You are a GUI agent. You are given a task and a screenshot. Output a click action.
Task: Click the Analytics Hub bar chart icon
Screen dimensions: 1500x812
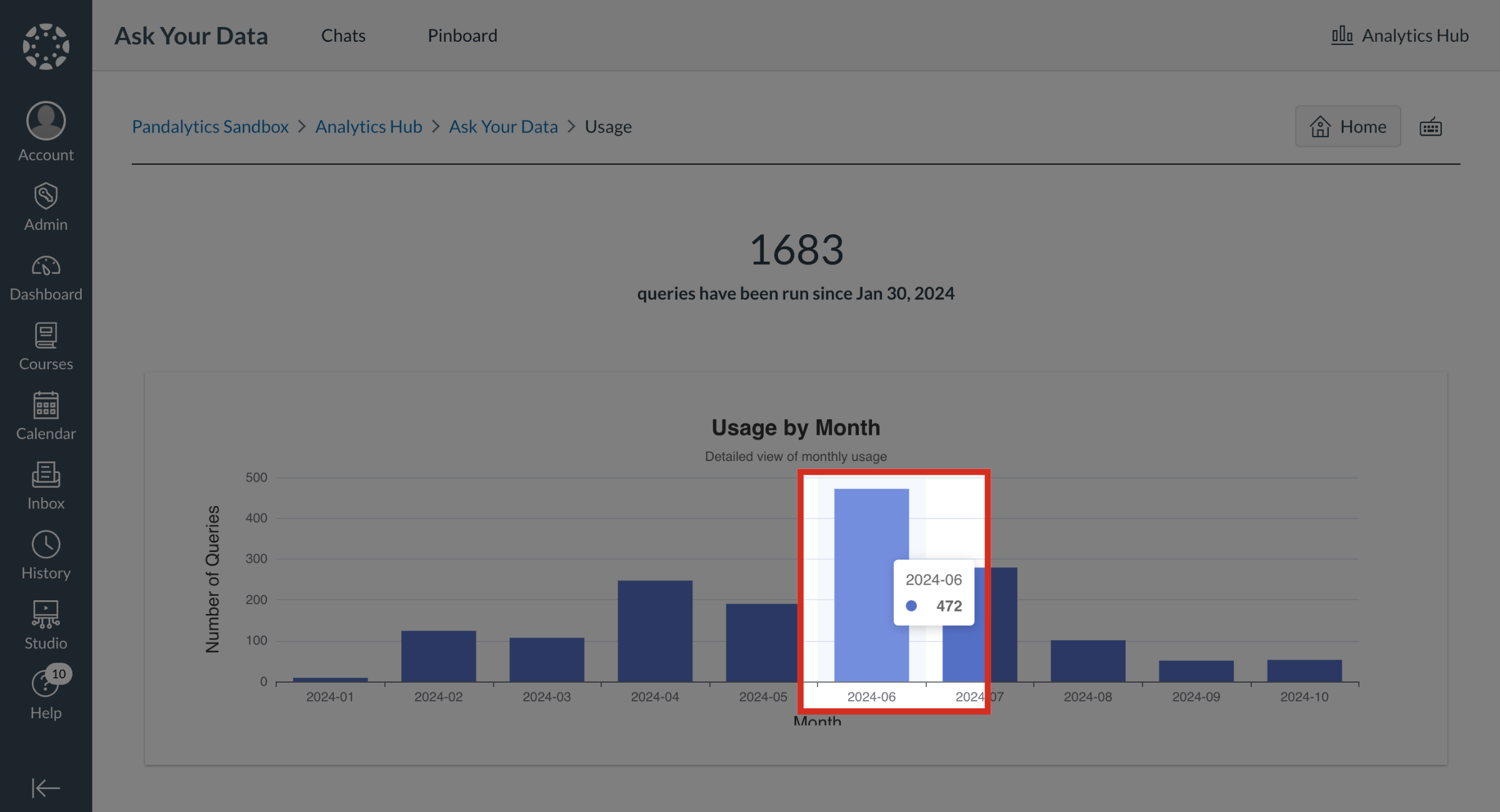(1341, 36)
